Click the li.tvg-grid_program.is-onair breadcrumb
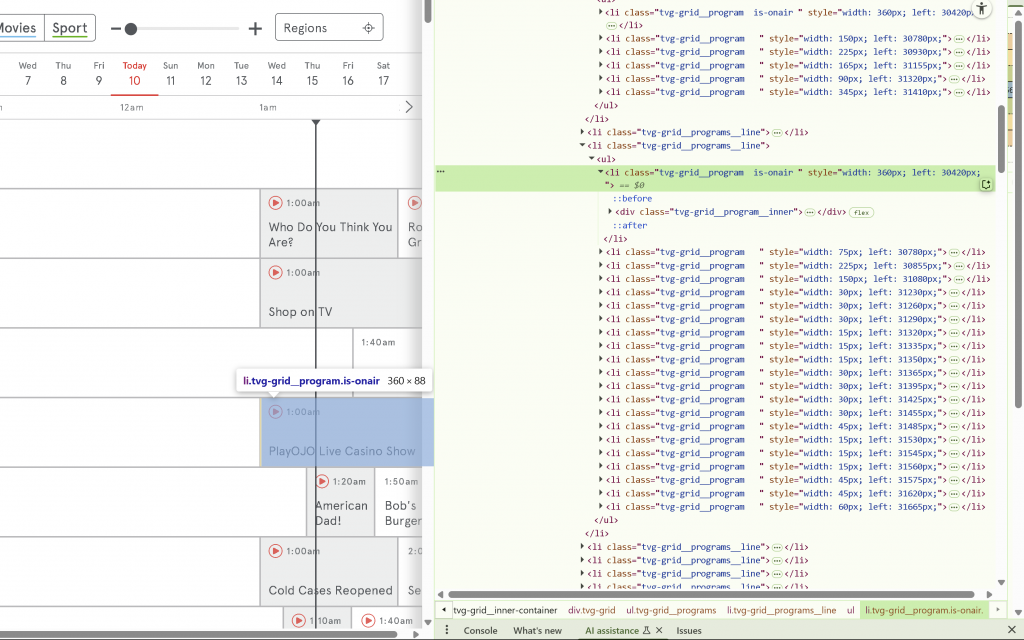 pyautogui.click(x=923, y=610)
